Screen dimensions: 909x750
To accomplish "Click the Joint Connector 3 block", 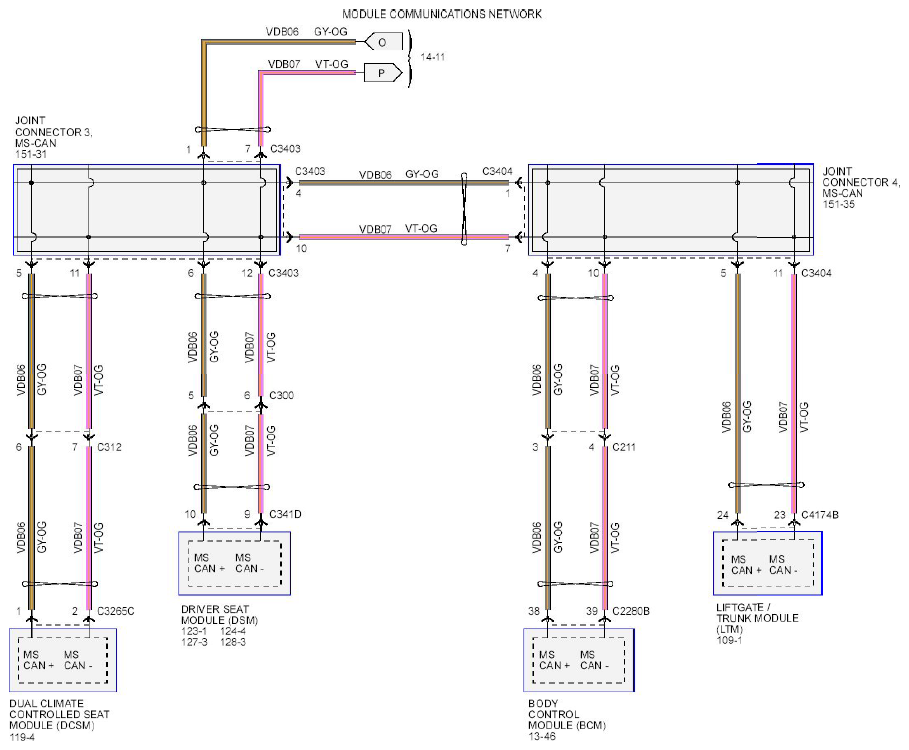I will click(x=146, y=211).
